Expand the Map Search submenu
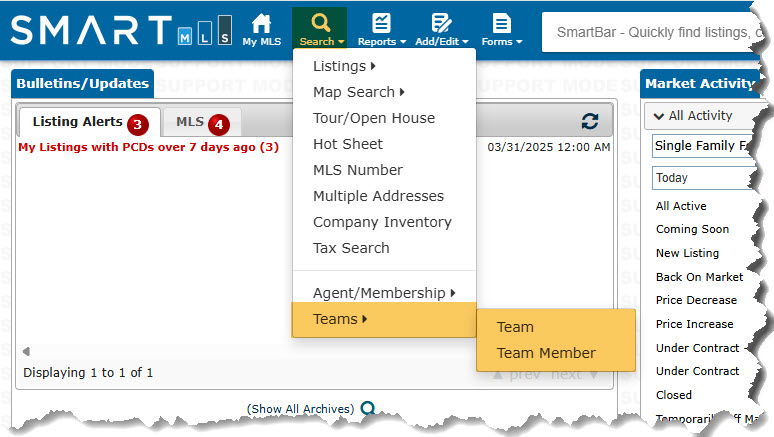This screenshot has width=774, height=437. point(359,92)
